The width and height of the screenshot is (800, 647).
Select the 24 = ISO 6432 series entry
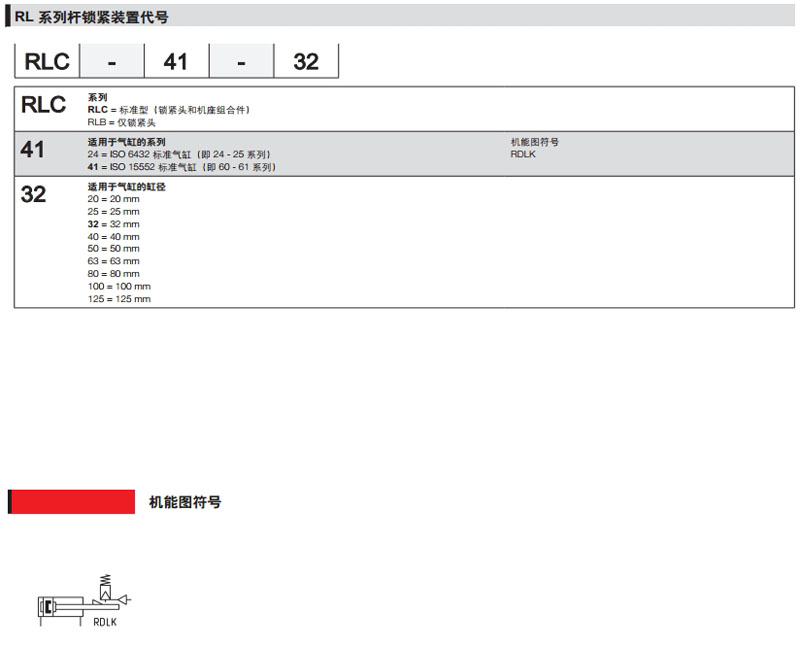point(178,155)
